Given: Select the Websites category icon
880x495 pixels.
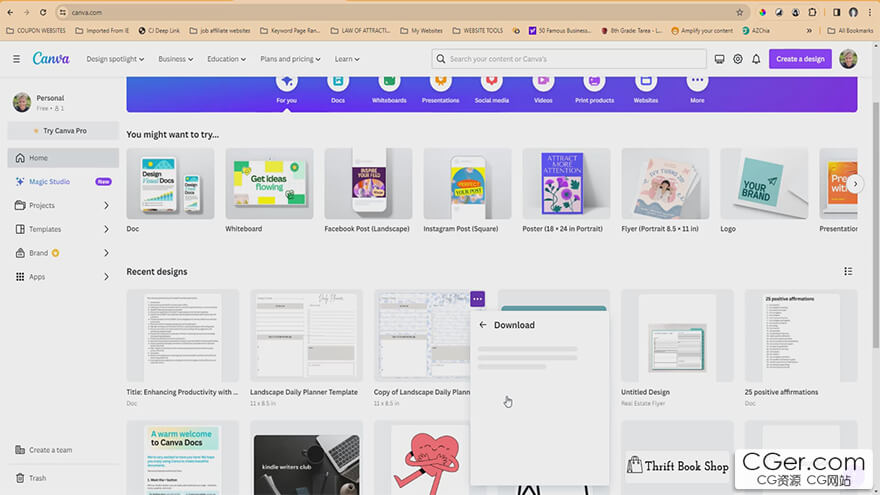Looking at the screenshot, I should click(x=645, y=82).
